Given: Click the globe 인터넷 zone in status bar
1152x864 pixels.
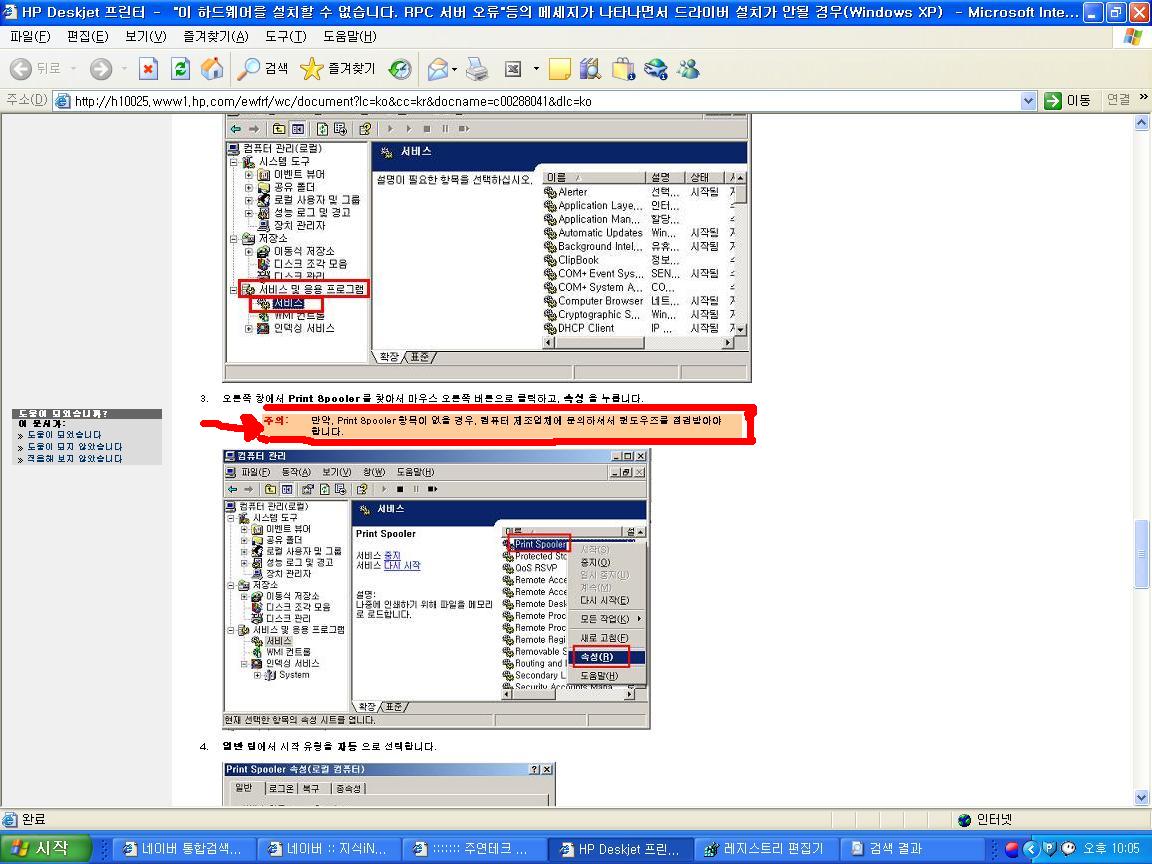Looking at the screenshot, I should [984, 819].
